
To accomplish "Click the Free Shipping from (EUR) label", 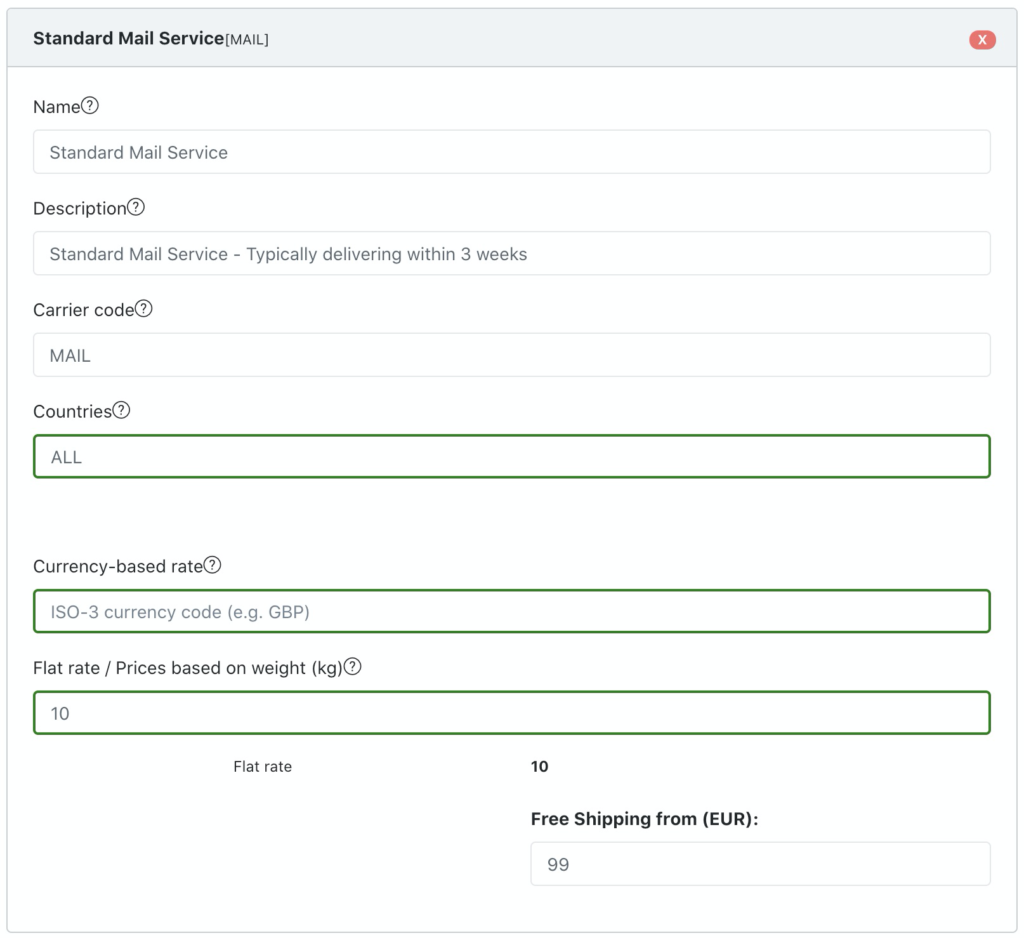I will [x=644, y=819].
